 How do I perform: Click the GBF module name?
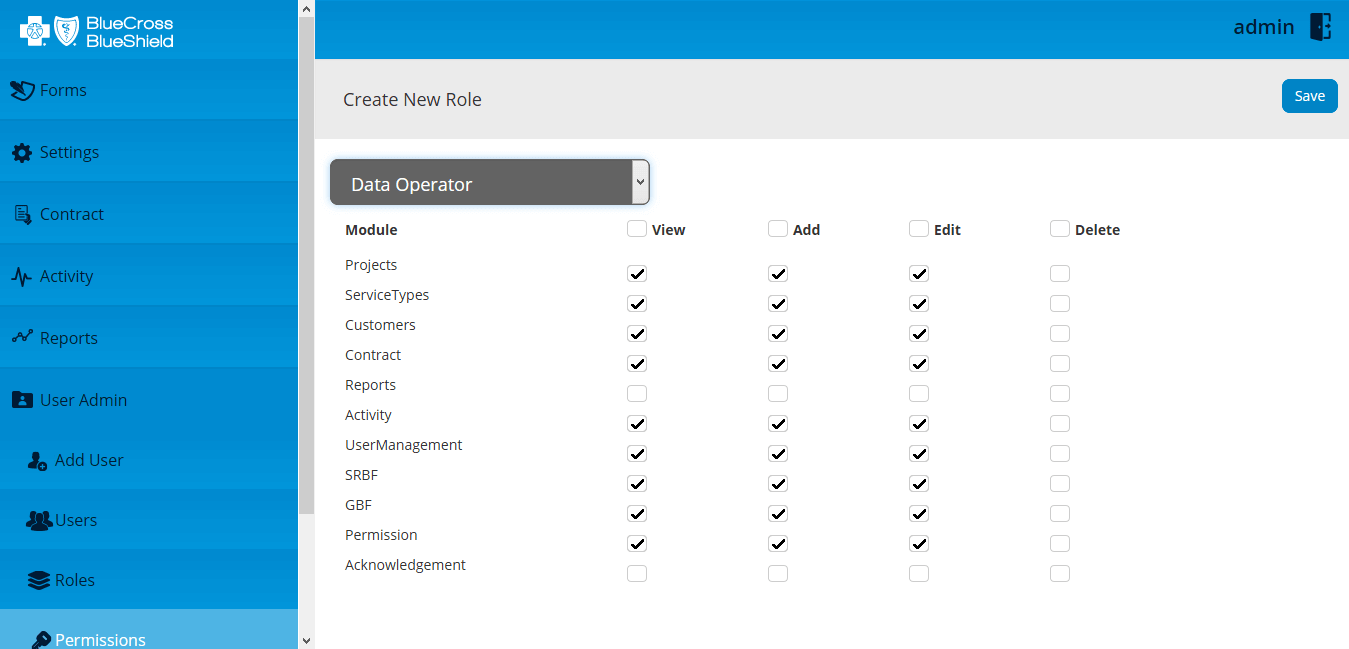pyautogui.click(x=358, y=505)
